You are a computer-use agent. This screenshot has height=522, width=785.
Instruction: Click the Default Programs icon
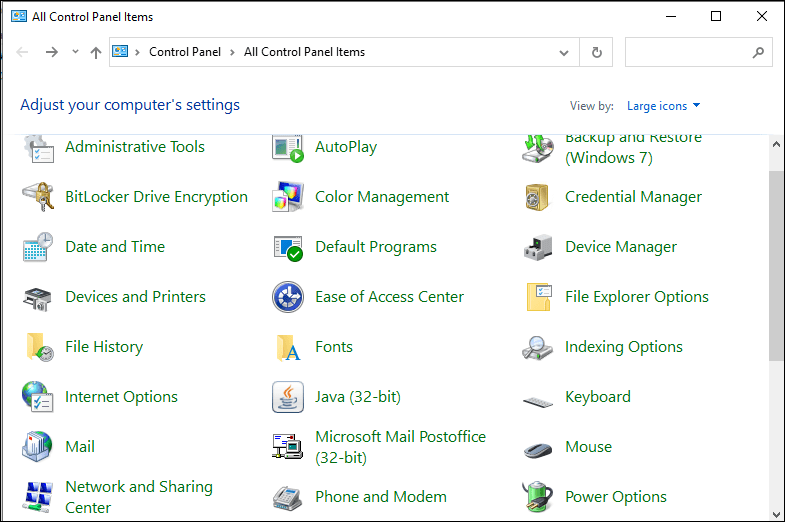pyautogui.click(x=288, y=247)
